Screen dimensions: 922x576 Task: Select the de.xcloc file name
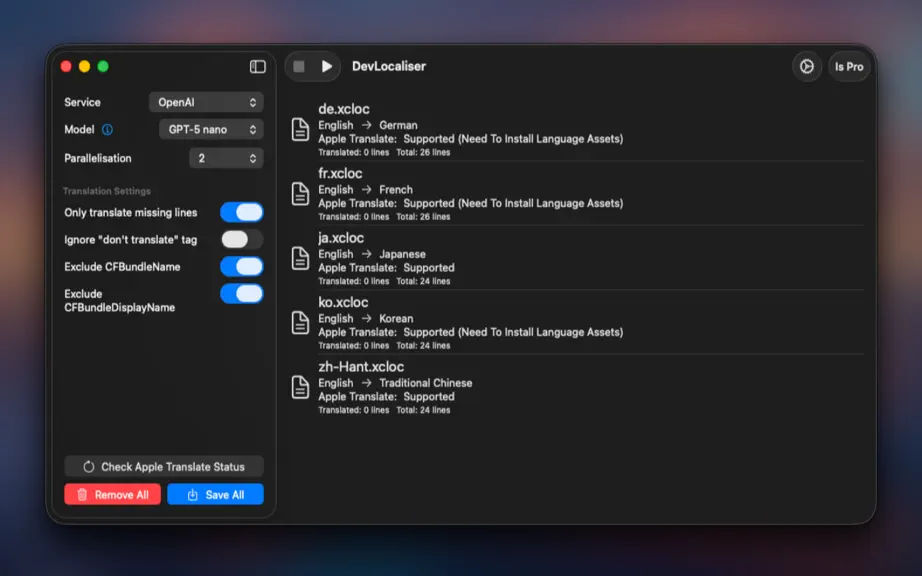tap(344, 109)
